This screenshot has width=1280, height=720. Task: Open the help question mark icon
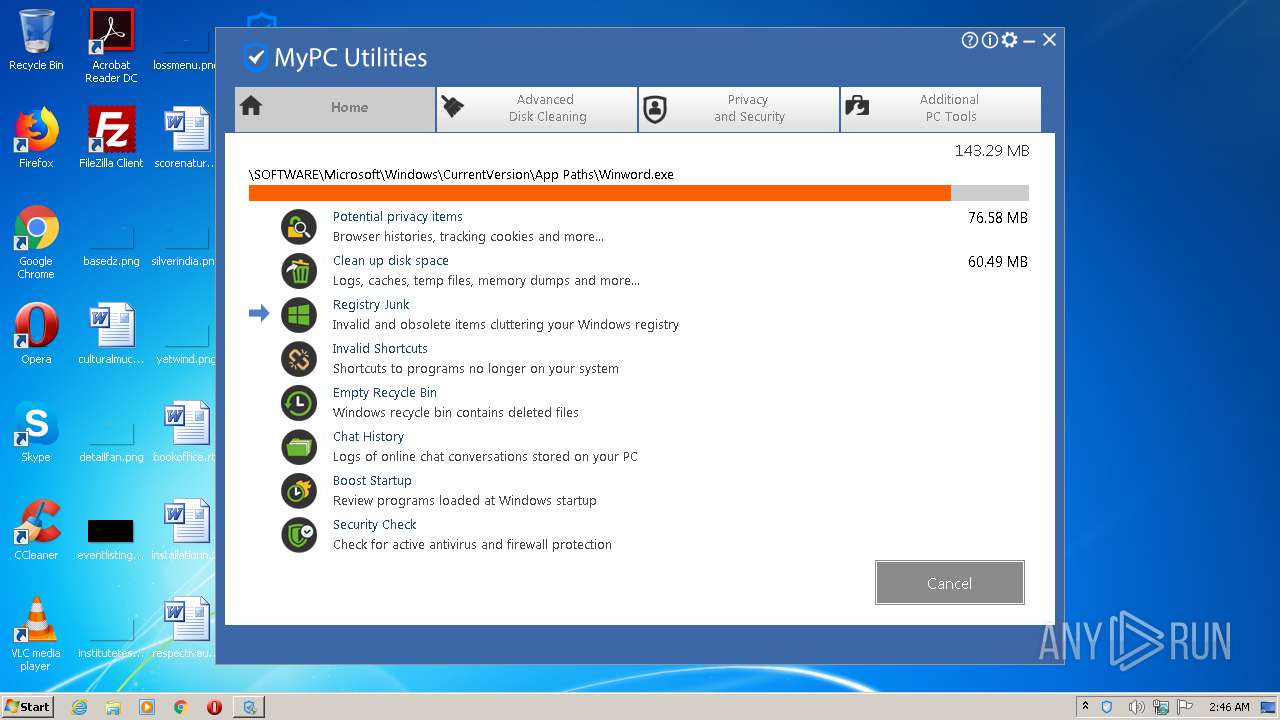969,40
